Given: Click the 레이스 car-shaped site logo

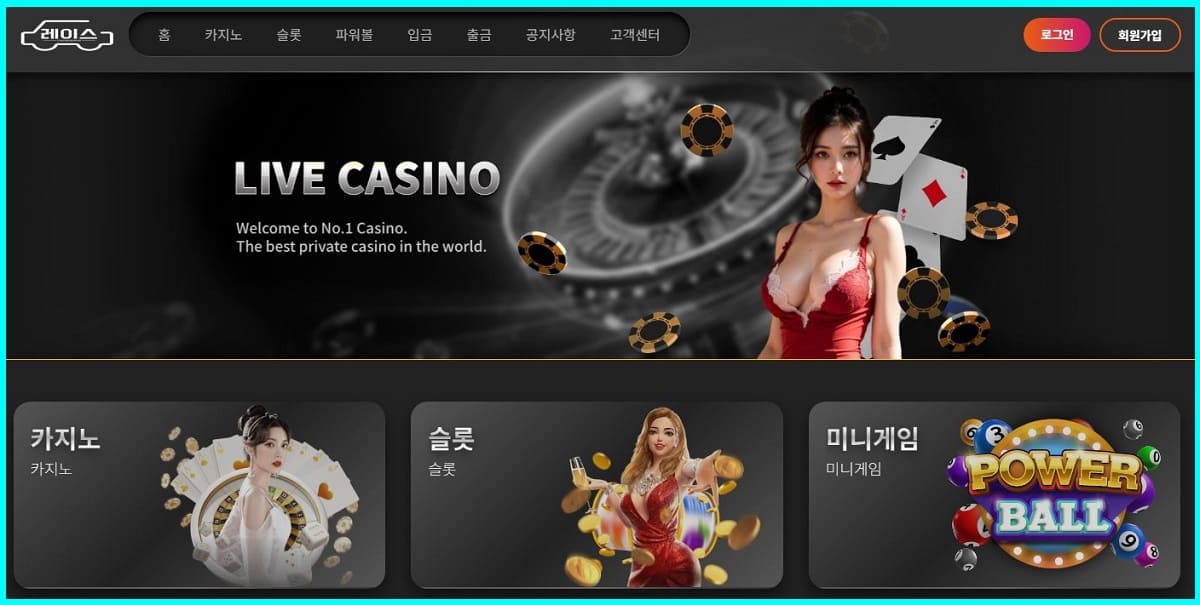Looking at the screenshot, I should tap(67, 36).
